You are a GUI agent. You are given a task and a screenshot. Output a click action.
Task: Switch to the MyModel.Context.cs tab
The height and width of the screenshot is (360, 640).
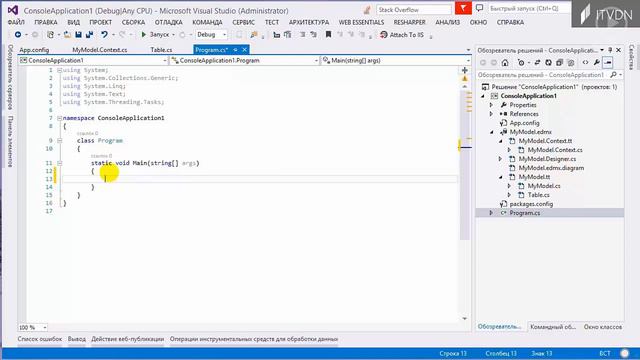click(x=100, y=50)
